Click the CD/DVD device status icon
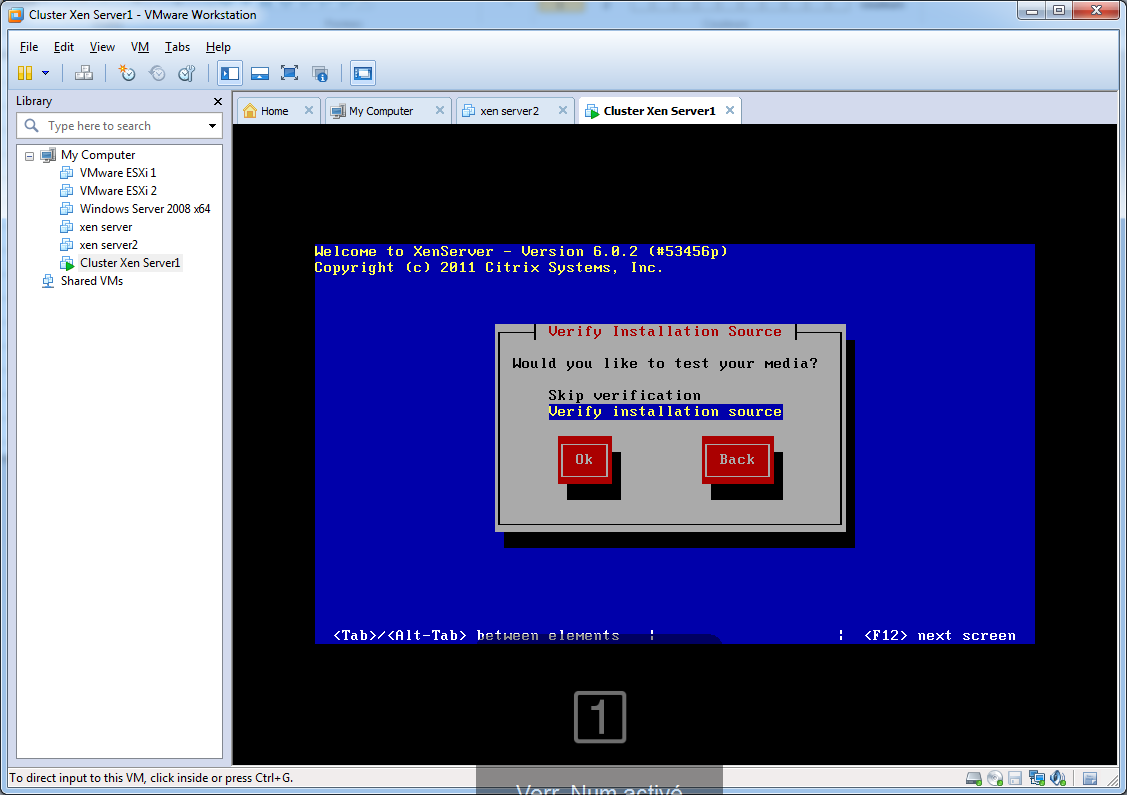The width and height of the screenshot is (1127, 795). pyautogui.click(x=994, y=778)
